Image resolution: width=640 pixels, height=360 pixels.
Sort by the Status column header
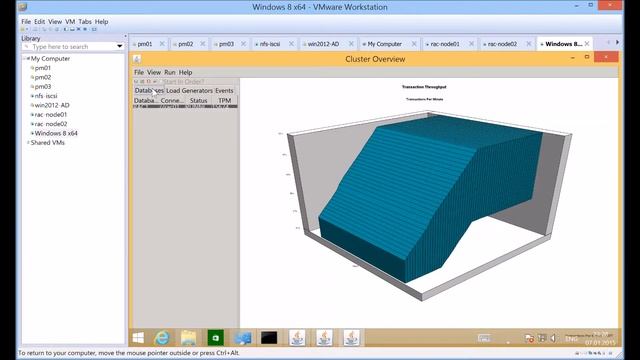tap(198, 100)
